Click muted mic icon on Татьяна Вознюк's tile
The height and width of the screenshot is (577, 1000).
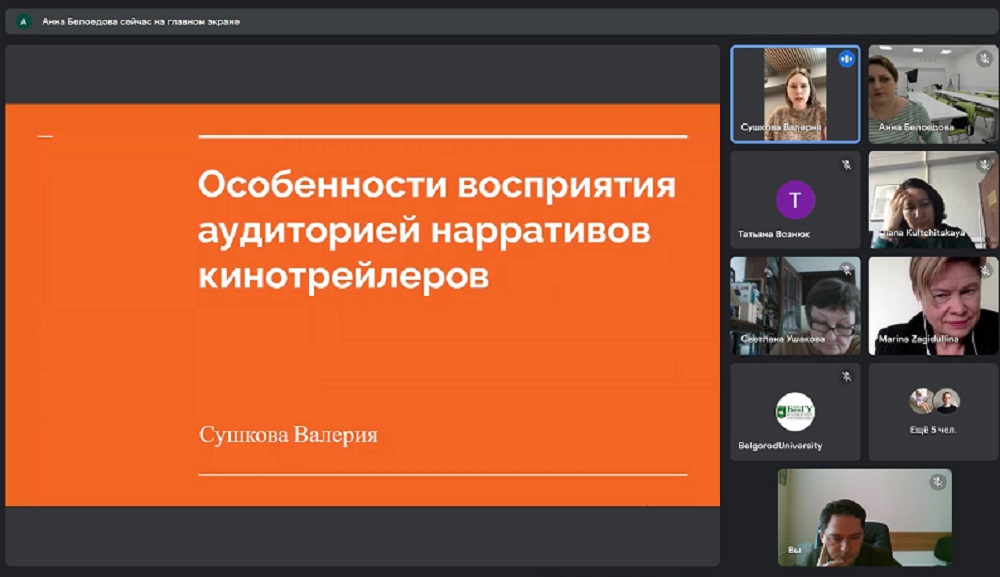click(846, 165)
